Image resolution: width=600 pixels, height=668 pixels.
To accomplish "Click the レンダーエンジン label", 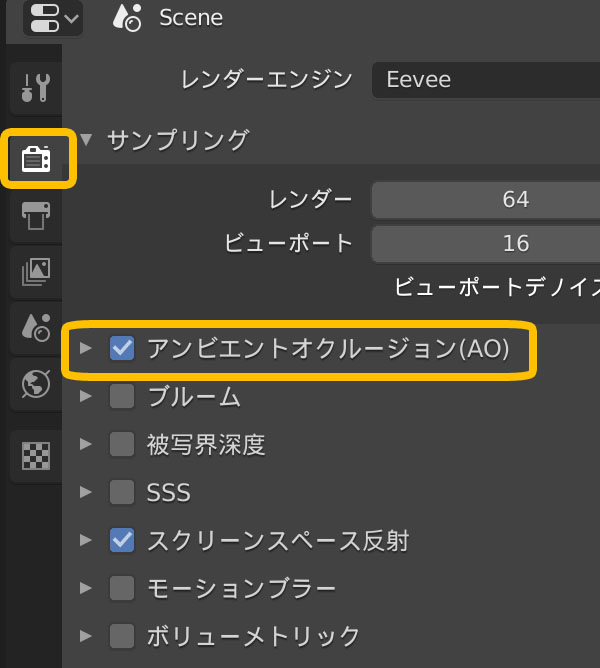I will coord(267,80).
